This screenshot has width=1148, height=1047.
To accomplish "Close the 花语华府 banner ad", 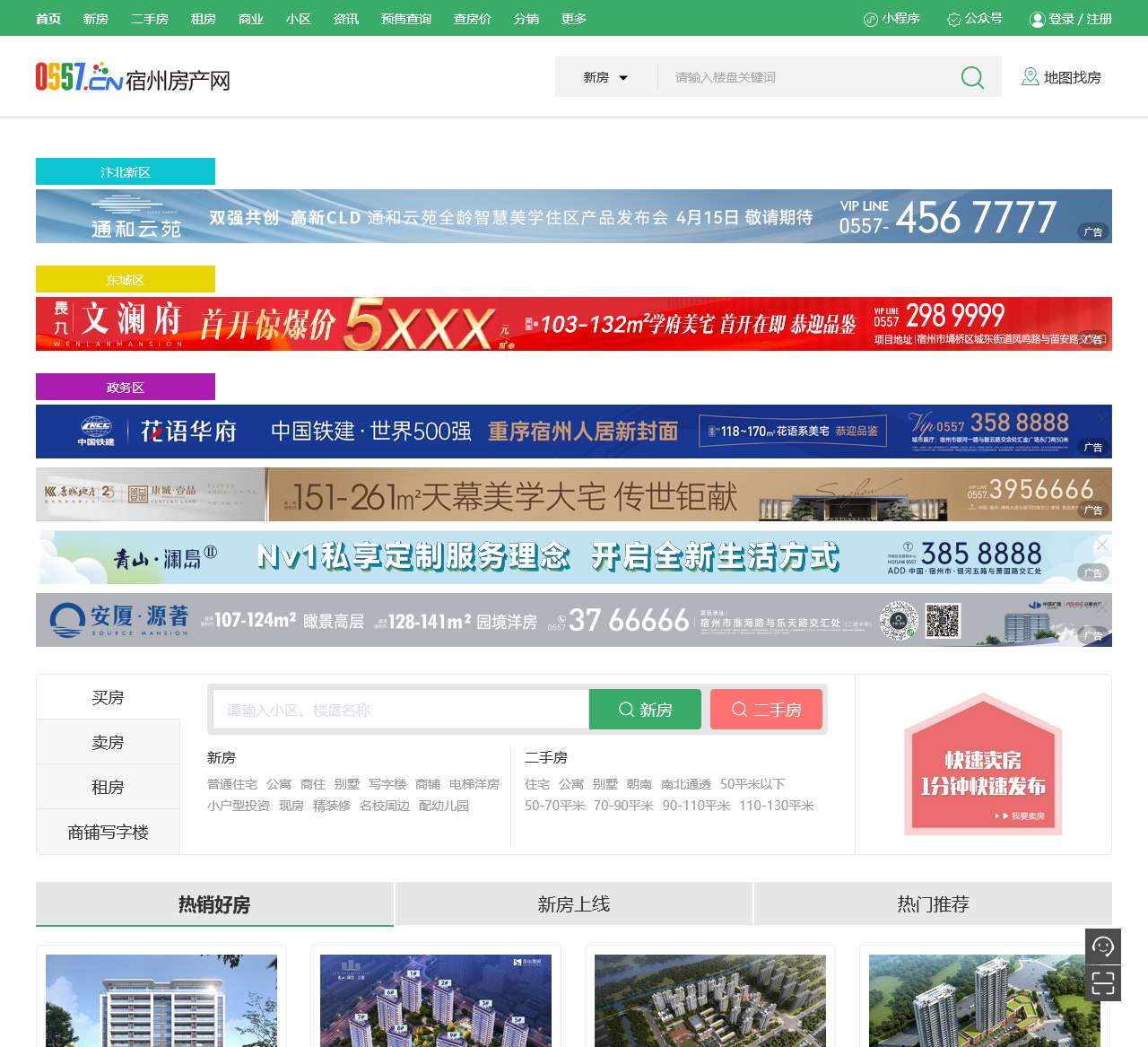I will 1102,418.
